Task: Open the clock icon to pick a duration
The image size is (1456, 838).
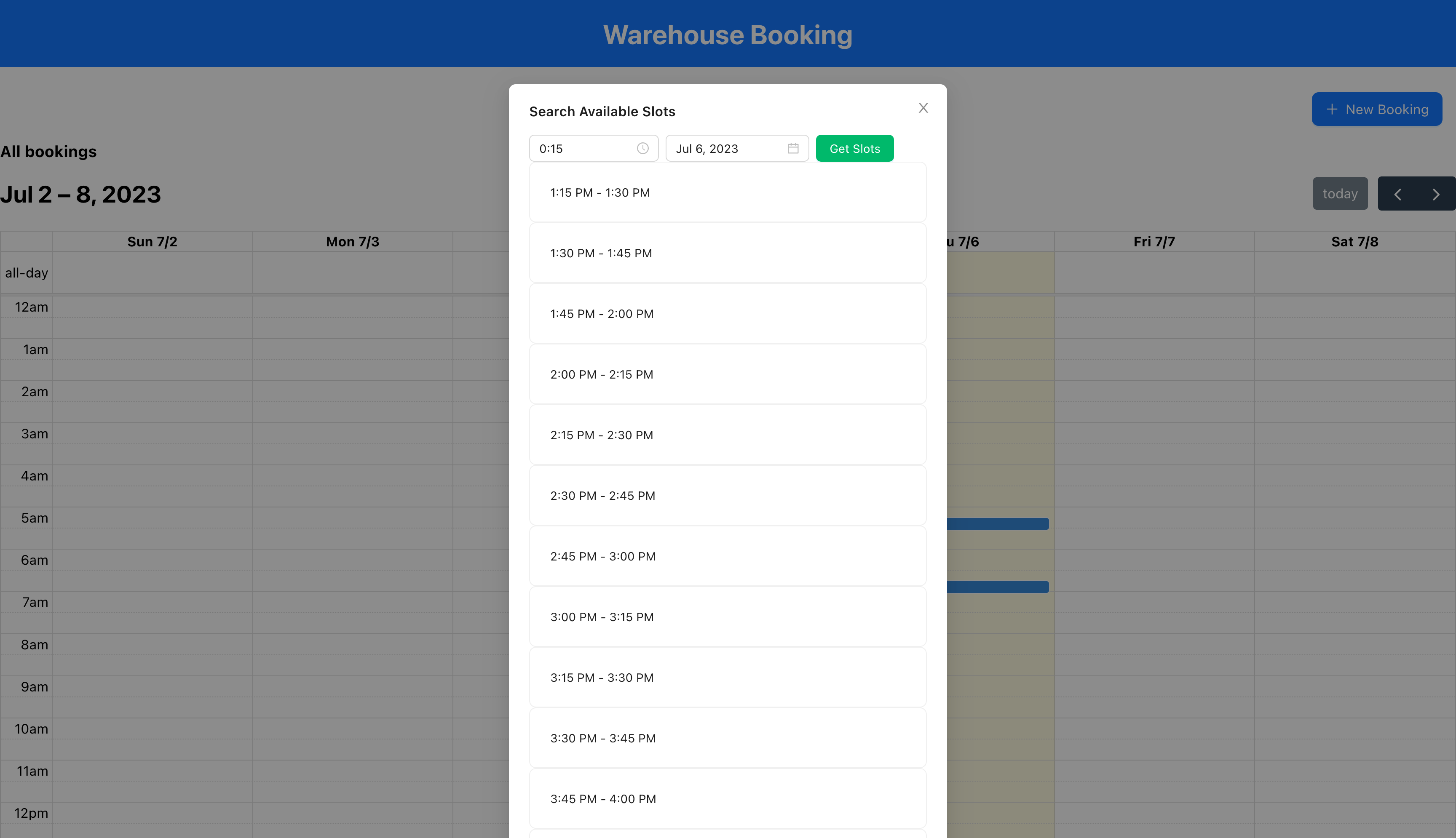Action: (x=642, y=148)
